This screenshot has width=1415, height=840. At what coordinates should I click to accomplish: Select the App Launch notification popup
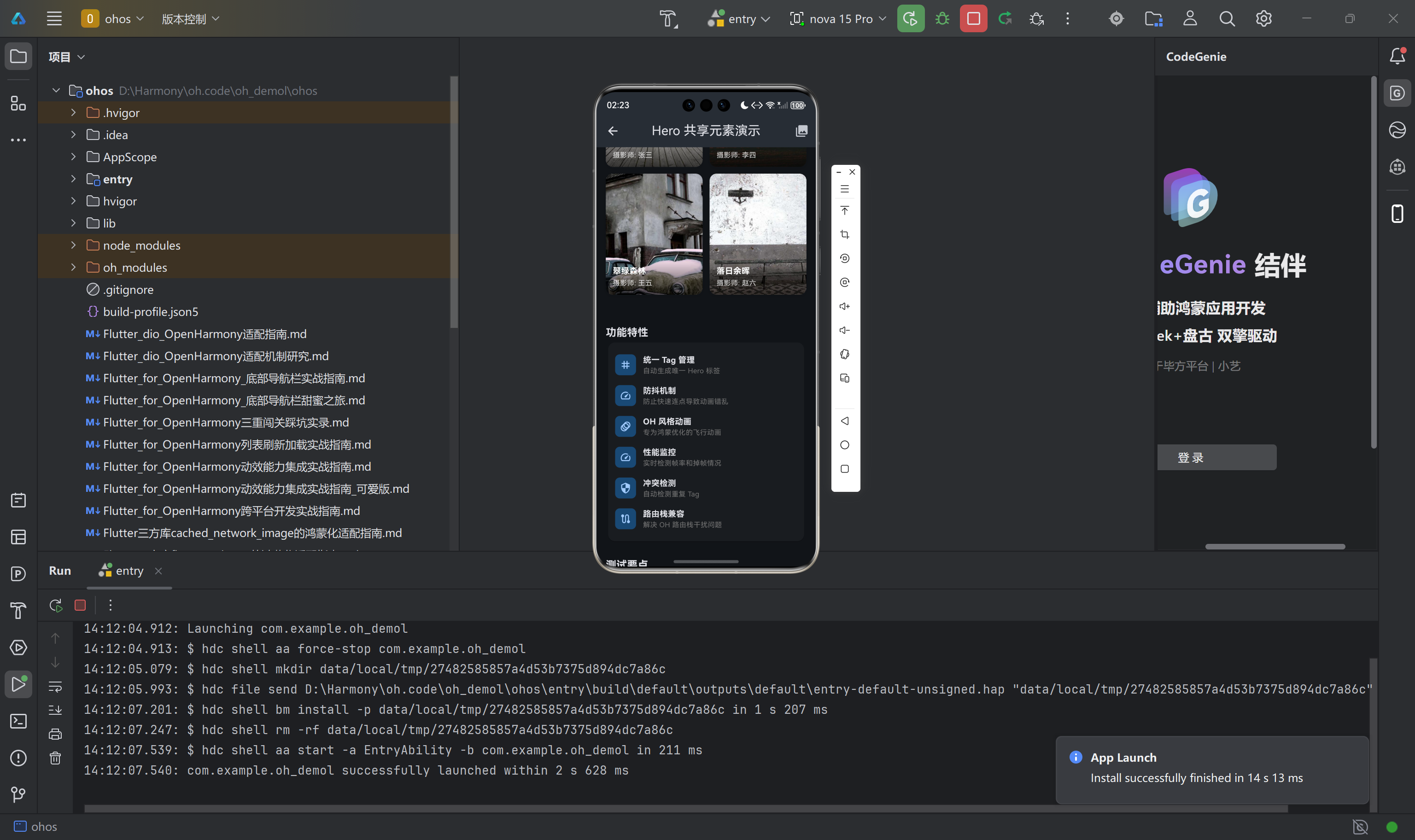click(x=1212, y=769)
